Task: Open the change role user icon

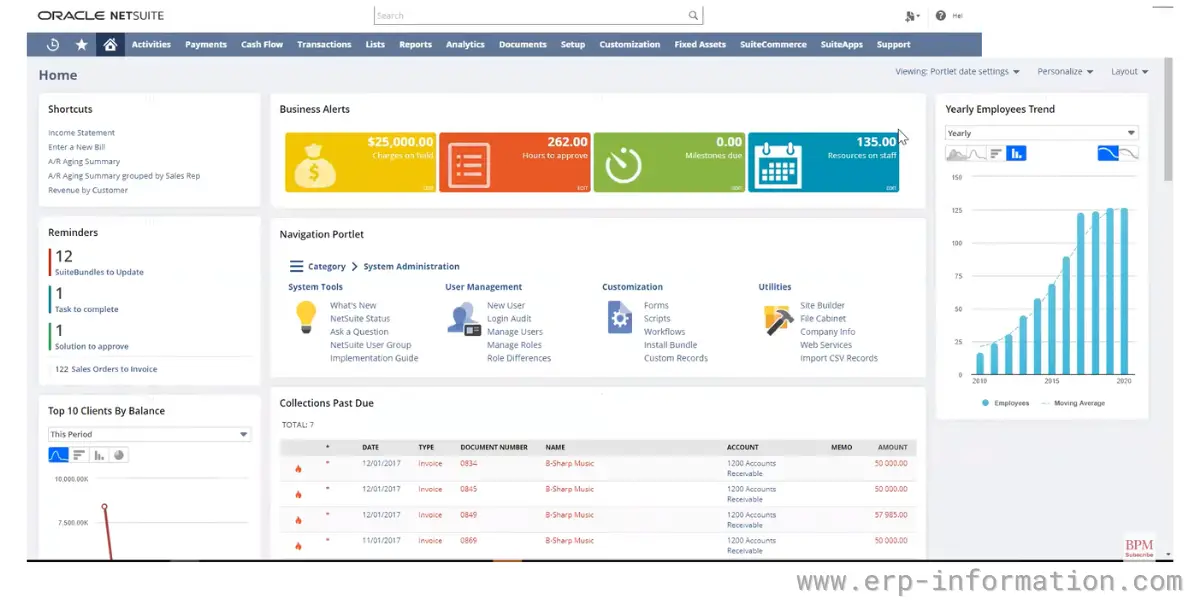Action: pyautogui.click(x=911, y=16)
